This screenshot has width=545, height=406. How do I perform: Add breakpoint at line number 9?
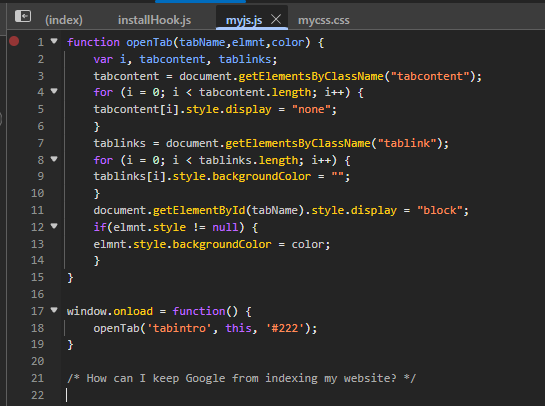[x=41, y=176]
